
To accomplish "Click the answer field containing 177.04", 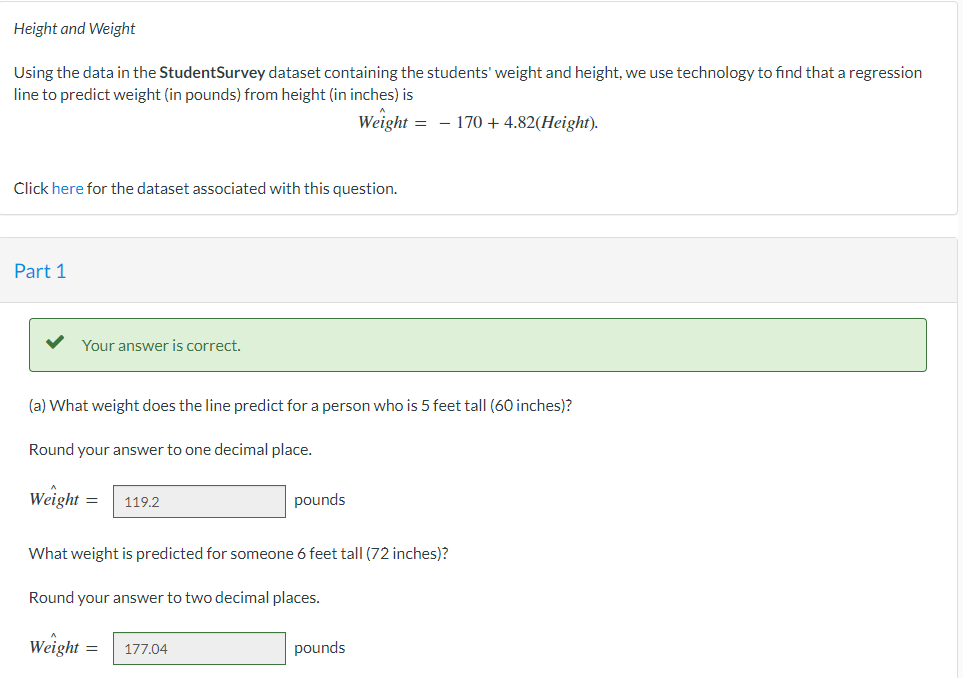I will (x=198, y=648).
